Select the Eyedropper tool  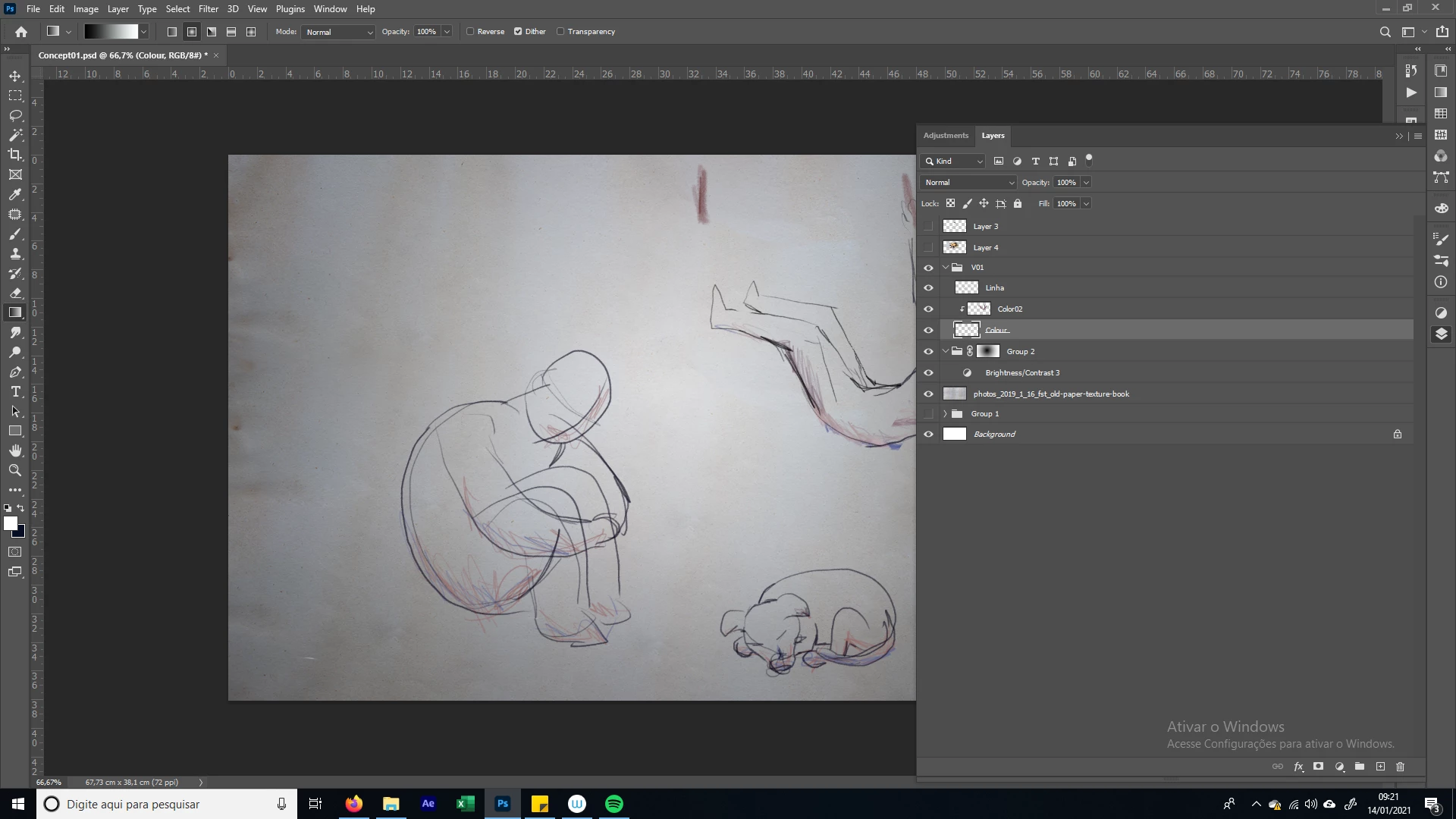tap(15, 195)
